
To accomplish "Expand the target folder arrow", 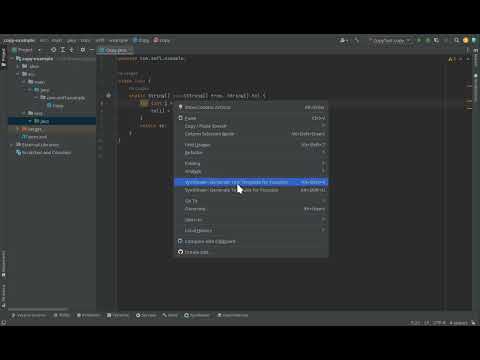I will (18, 129).
